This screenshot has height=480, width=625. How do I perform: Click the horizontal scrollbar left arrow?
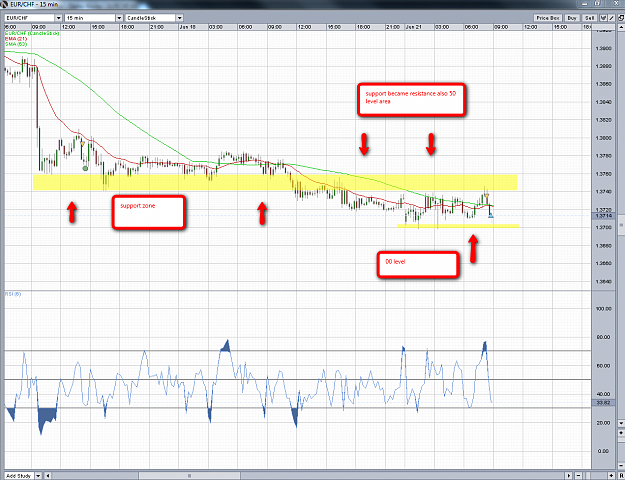click(x=48, y=476)
